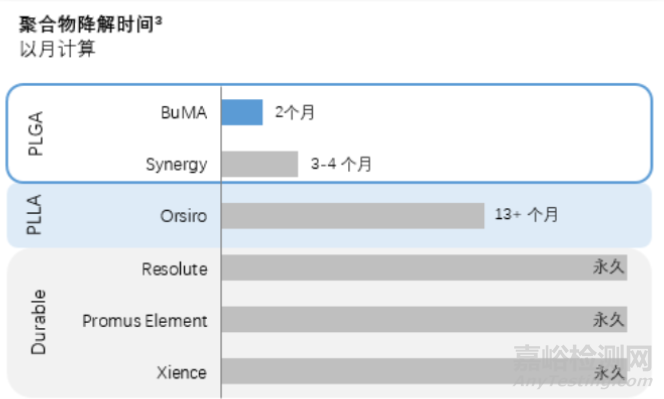Click the Orsiro degradation bar

pos(353,216)
